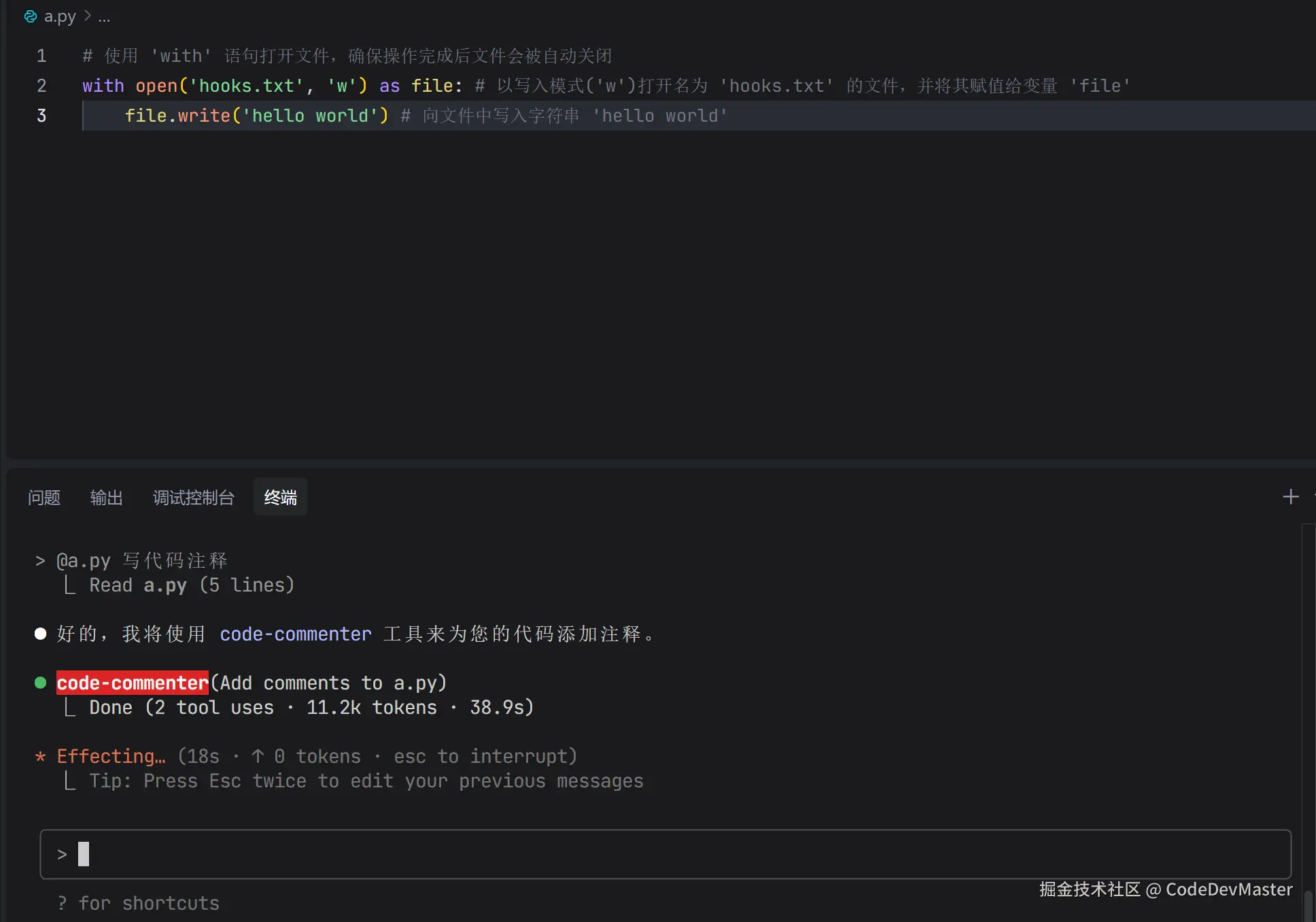The image size is (1316, 922).
Task: Click the green status dot beside code-commenter
Action: coord(41,683)
